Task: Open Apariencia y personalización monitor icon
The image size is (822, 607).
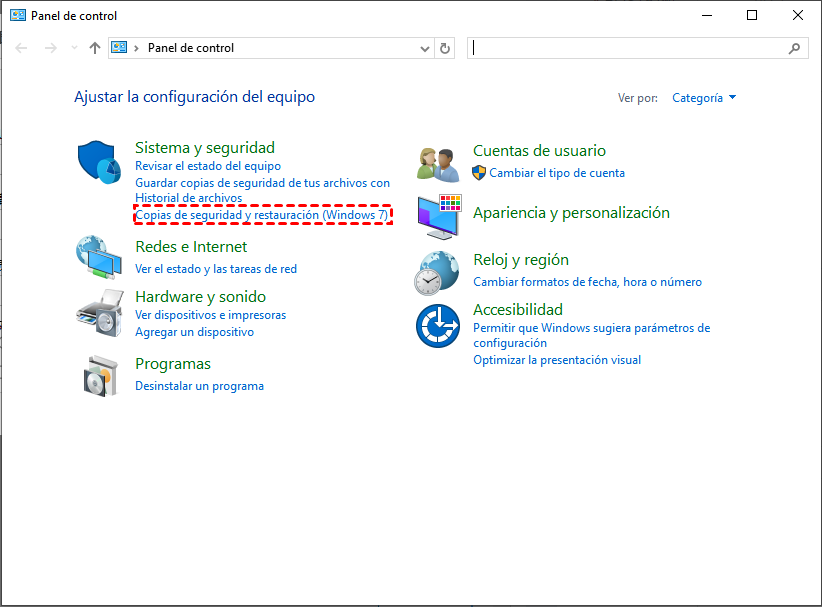Action: coord(437,215)
